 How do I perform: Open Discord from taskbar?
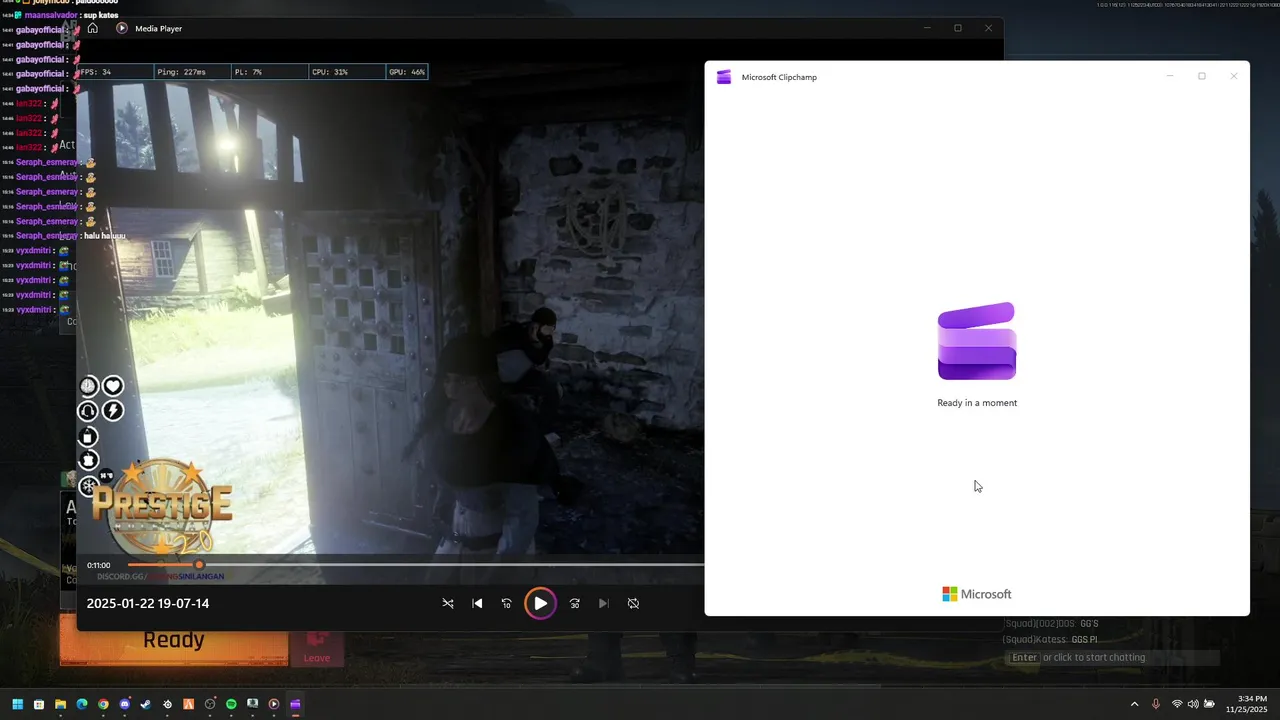click(125, 704)
